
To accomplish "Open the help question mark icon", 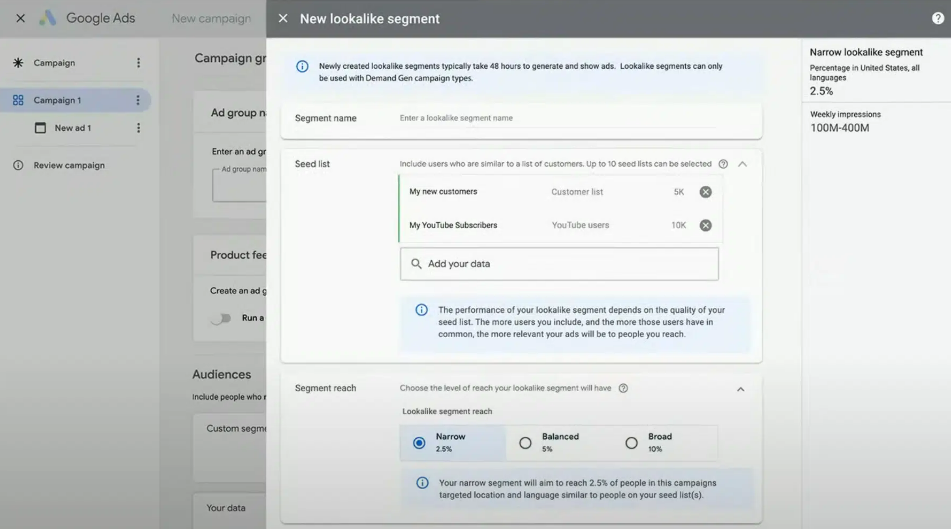I will click(x=938, y=18).
